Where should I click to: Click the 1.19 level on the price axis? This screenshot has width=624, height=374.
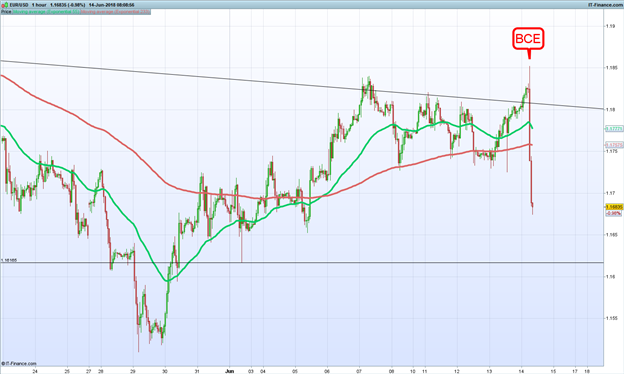tap(611, 26)
